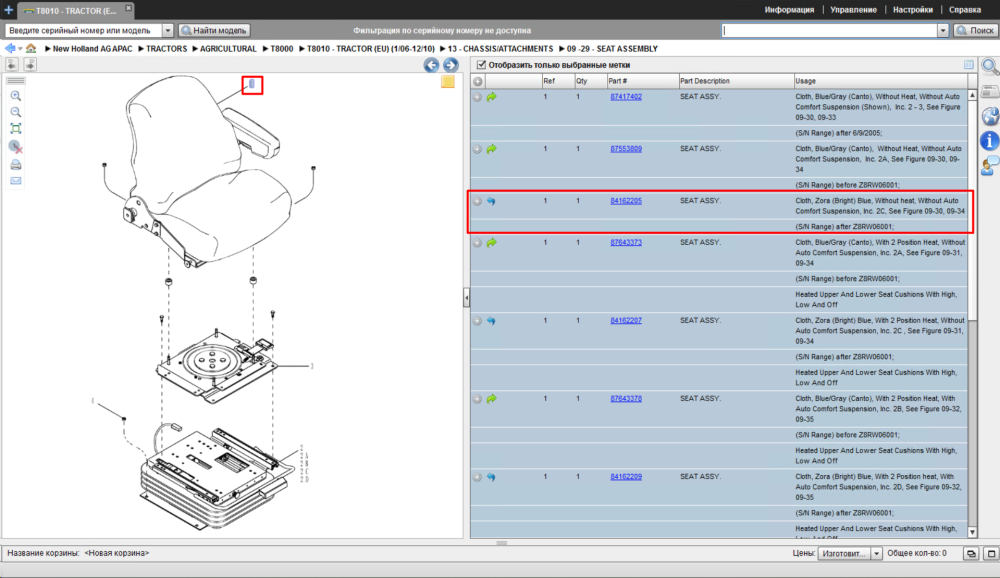This screenshot has width=1000, height=578.
Task: Toggle add-to-cart circle for part 84162207
Action: 477,321
